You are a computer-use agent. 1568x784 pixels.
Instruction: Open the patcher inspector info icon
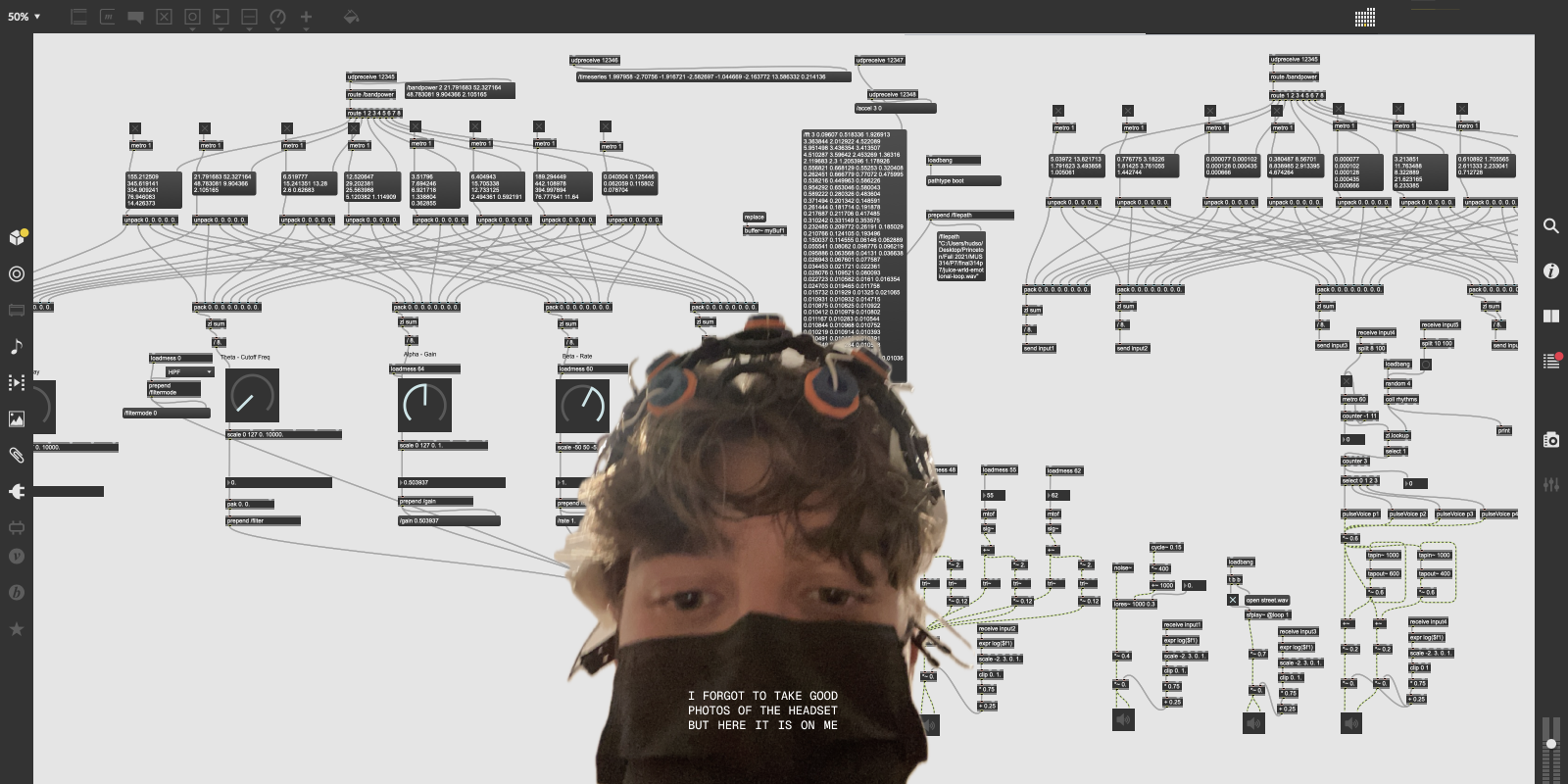click(1550, 270)
